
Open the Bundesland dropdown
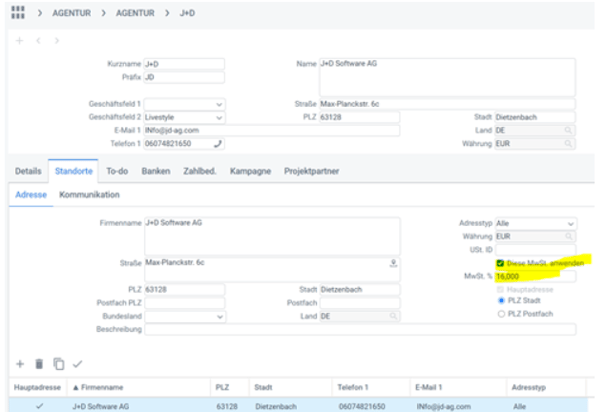[x=220, y=317]
